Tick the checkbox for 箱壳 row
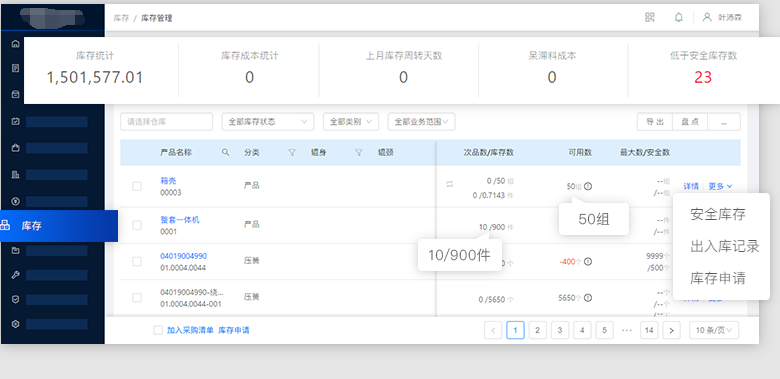 (137, 187)
